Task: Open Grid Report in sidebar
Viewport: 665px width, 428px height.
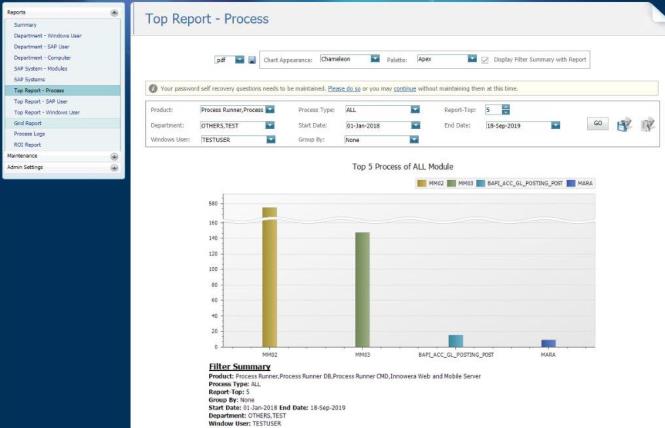Action: (28, 123)
